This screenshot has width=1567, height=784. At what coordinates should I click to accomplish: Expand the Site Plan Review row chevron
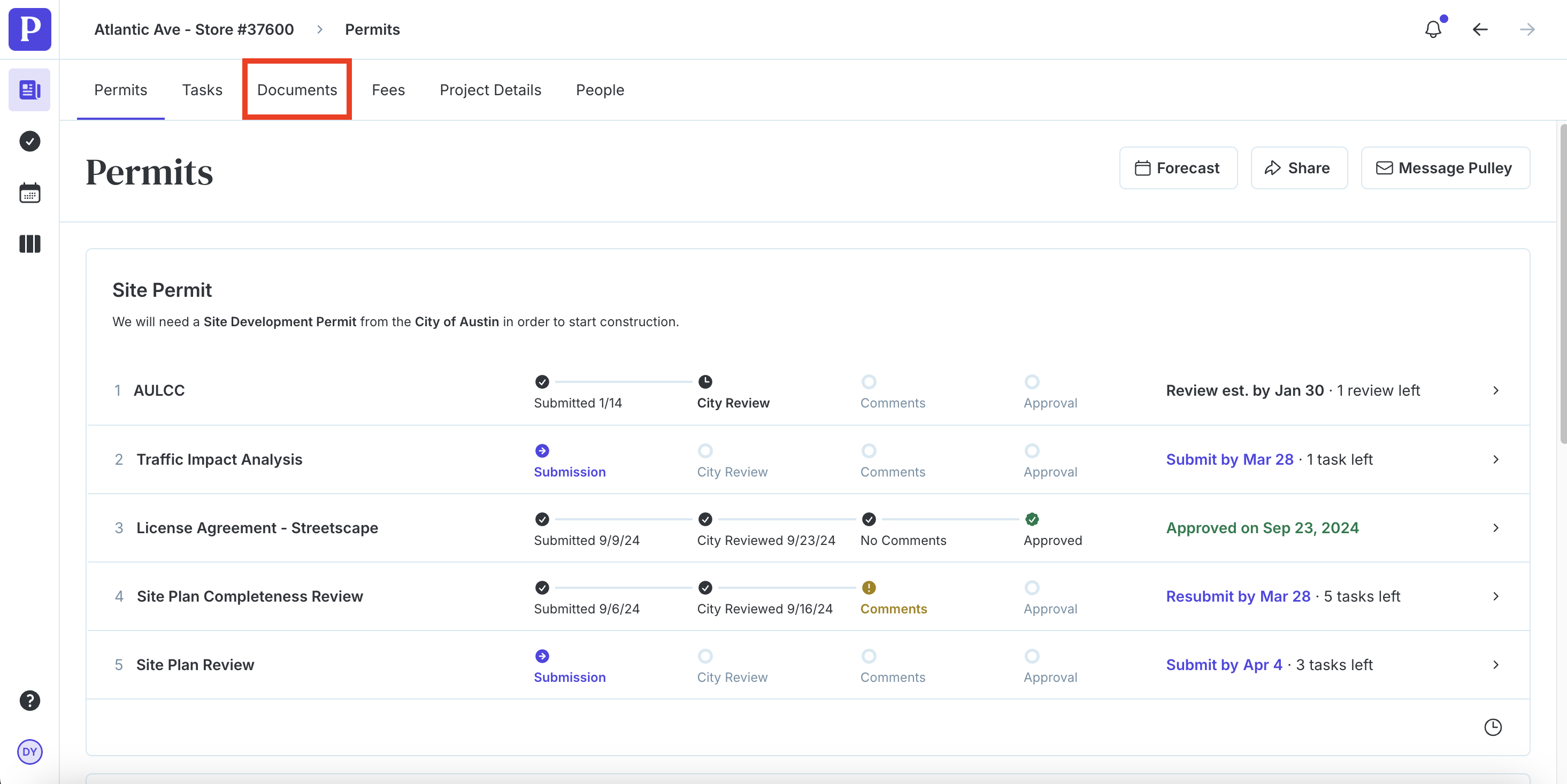1496,665
